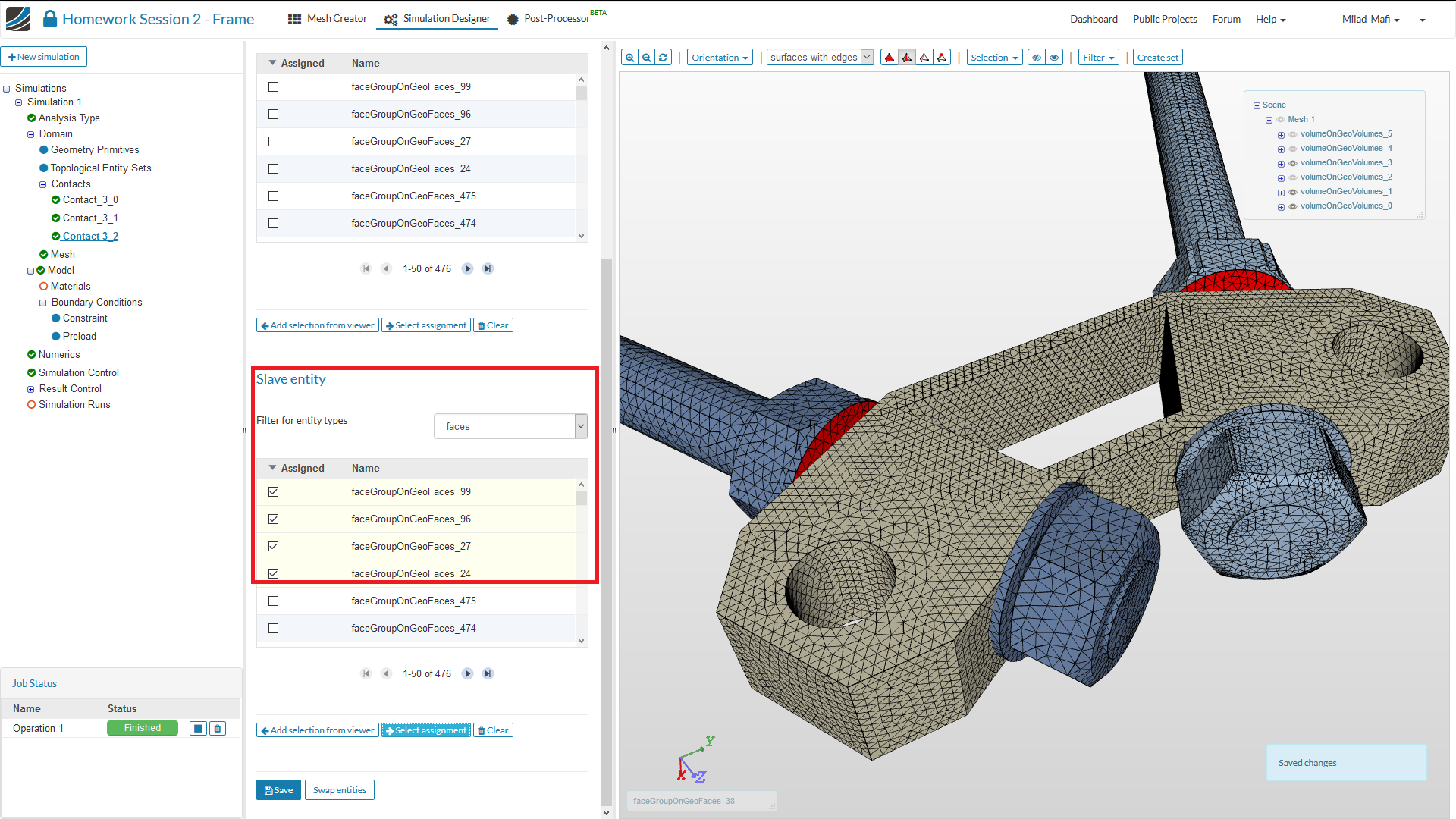Screen dimensions: 1456x819
Task: Switch to the Mesh Creator tab
Action: [x=328, y=19]
